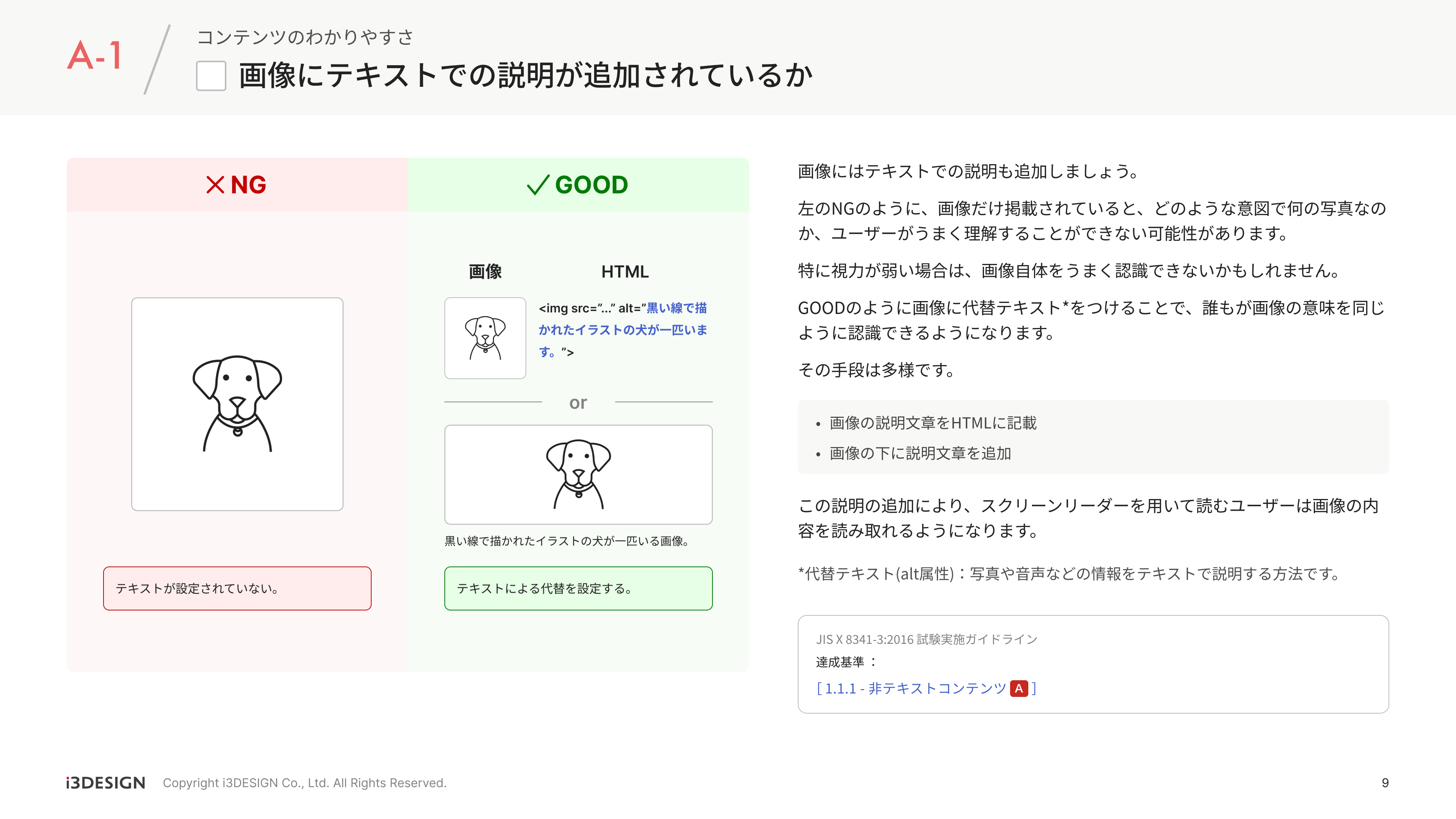Click the dog illustration below the "or" divider

click(x=578, y=474)
